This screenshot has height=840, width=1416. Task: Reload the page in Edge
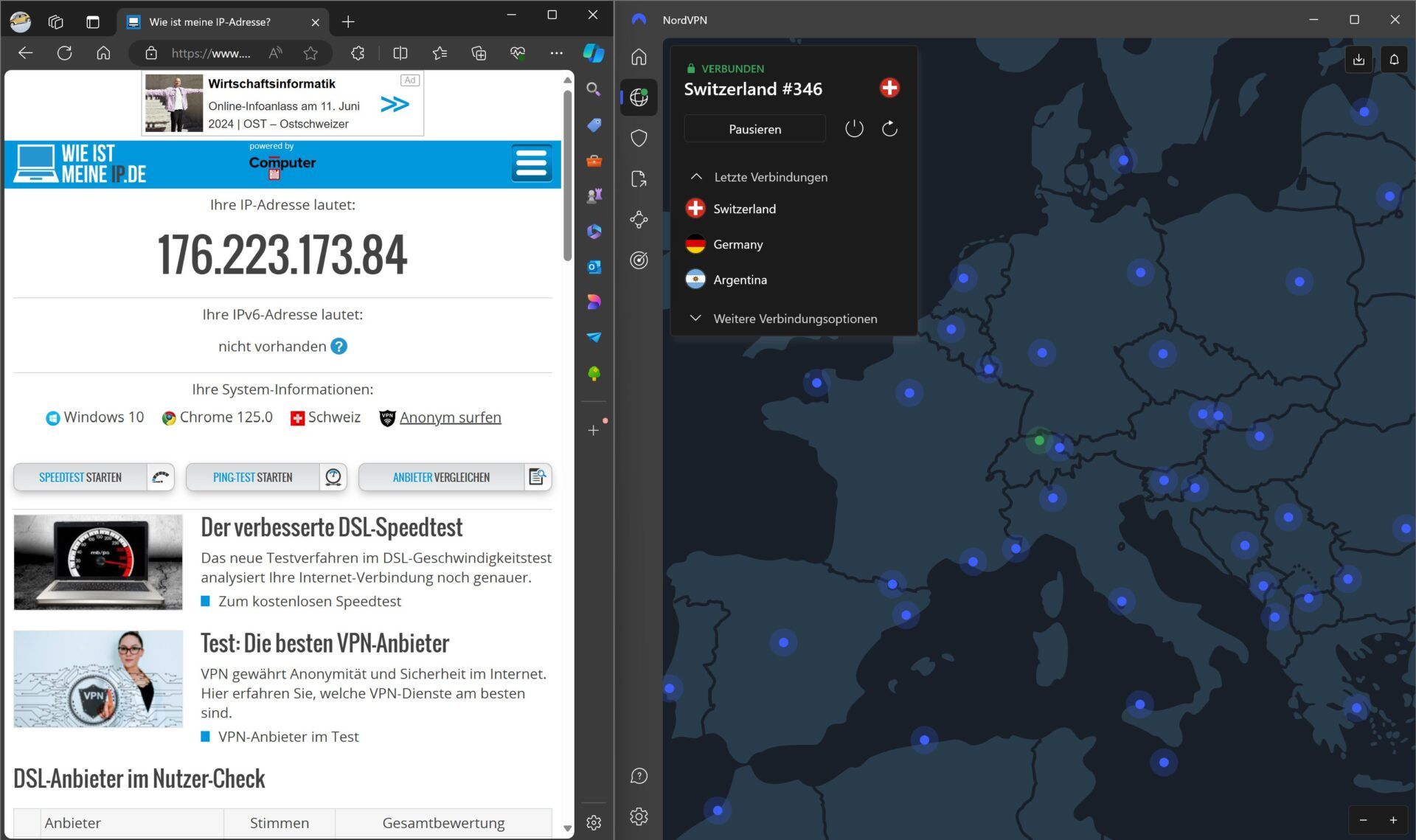click(x=65, y=53)
